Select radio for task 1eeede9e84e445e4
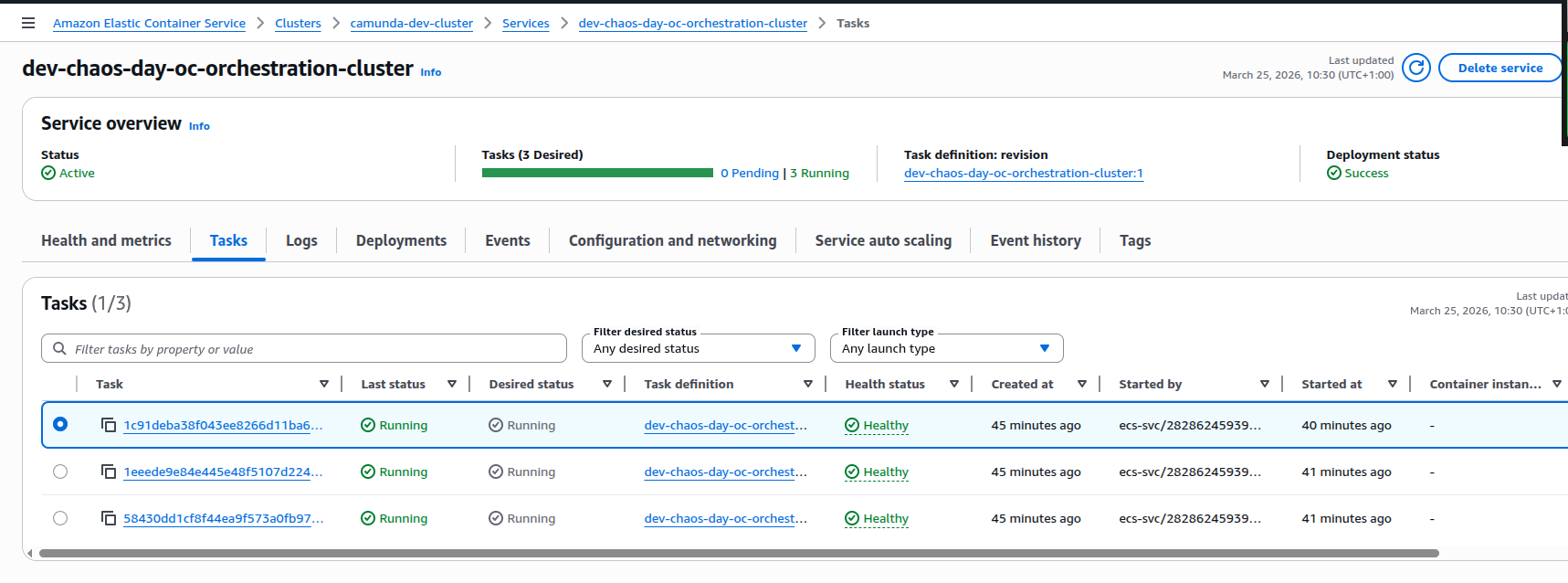Viewport: 1568px width, 583px height. tap(60, 472)
